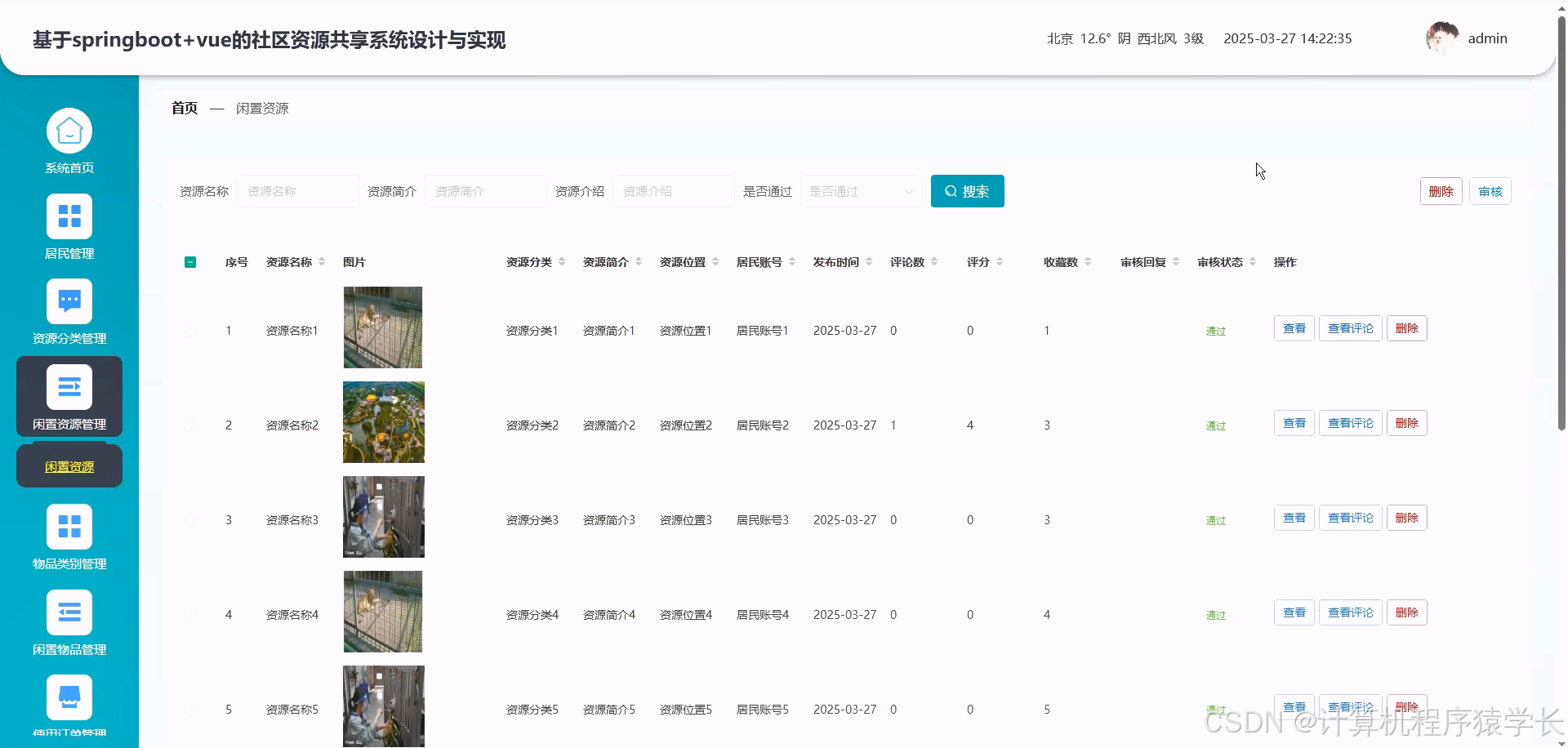Open 资源分类管理 using its chat icon
Viewport: 1568px width, 748px height.
(69, 301)
